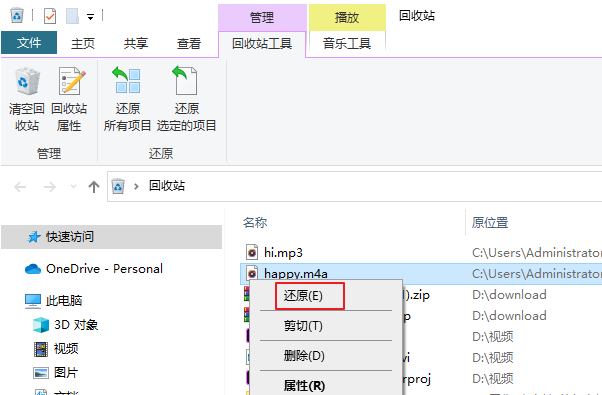Select the happy.m4a file
The image size is (602, 395).
coord(296,274)
